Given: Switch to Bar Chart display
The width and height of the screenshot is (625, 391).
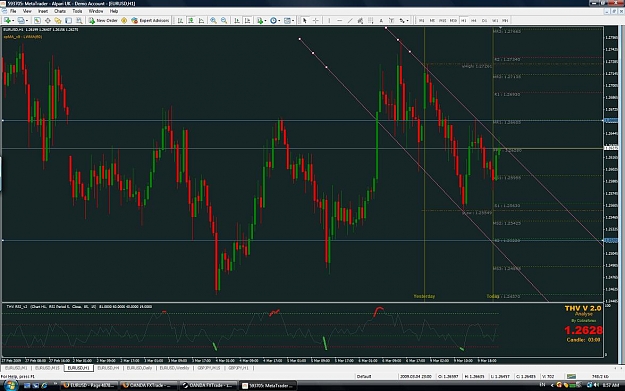Looking at the screenshot, I should (180, 20).
